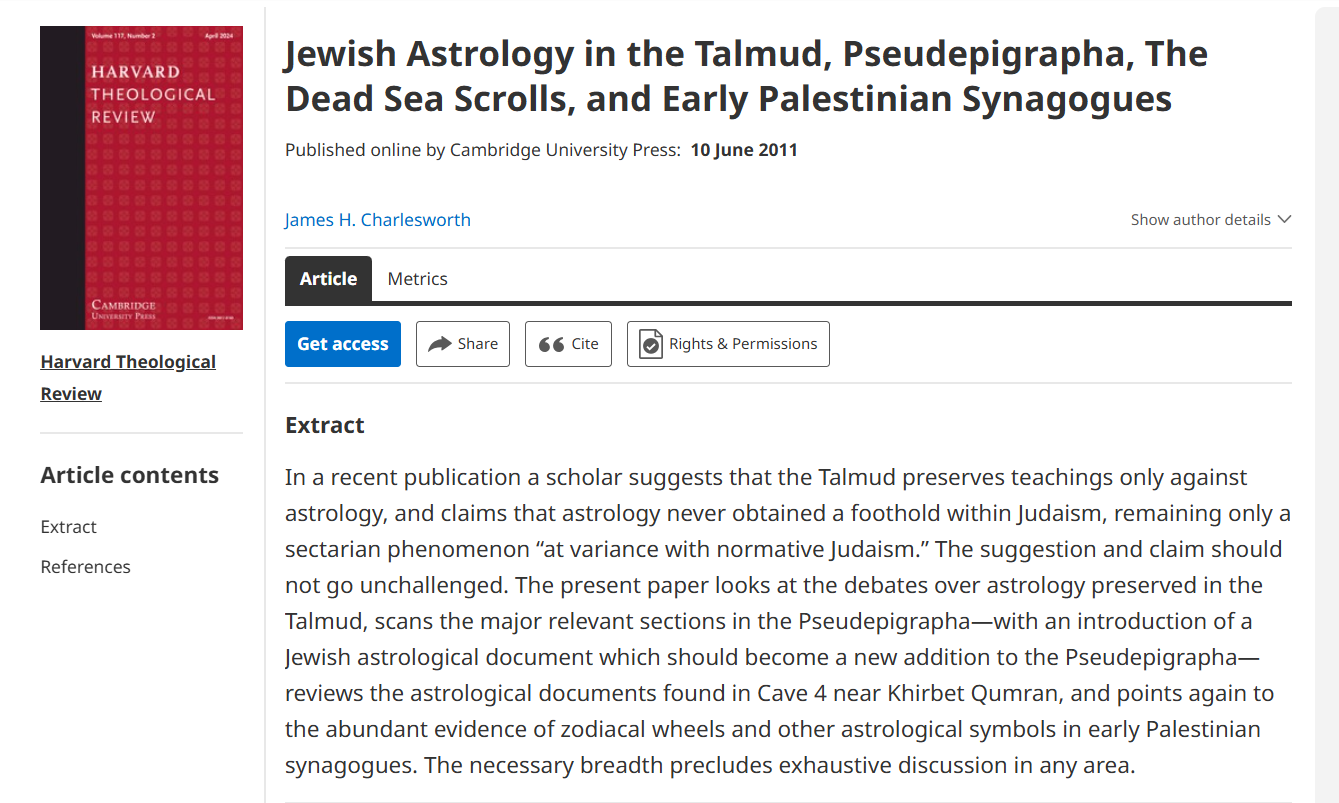Jump to References in Article contents
Screen dimensions: 1339x803
tap(85, 567)
